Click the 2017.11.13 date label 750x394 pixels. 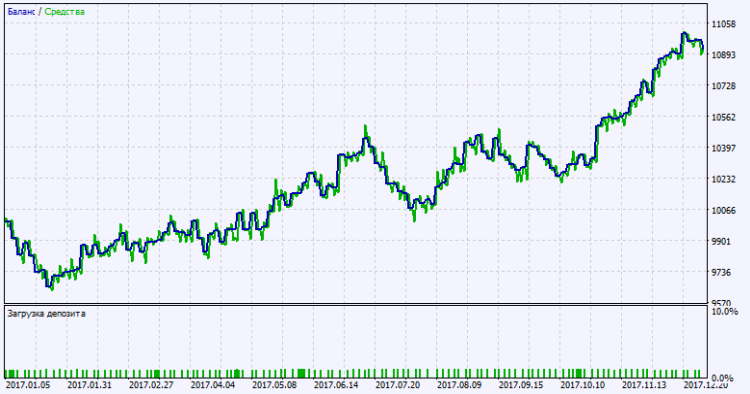pos(644,385)
